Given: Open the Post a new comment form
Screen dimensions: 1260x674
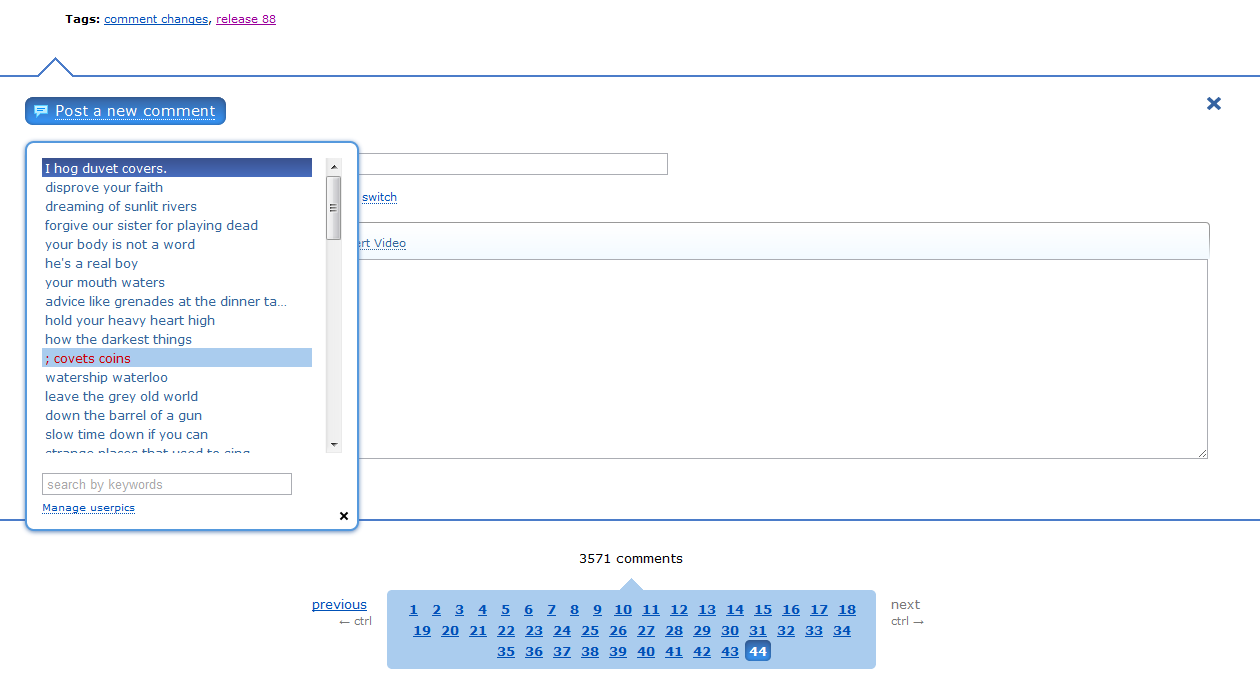Looking at the screenshot, I should point(135,110).
